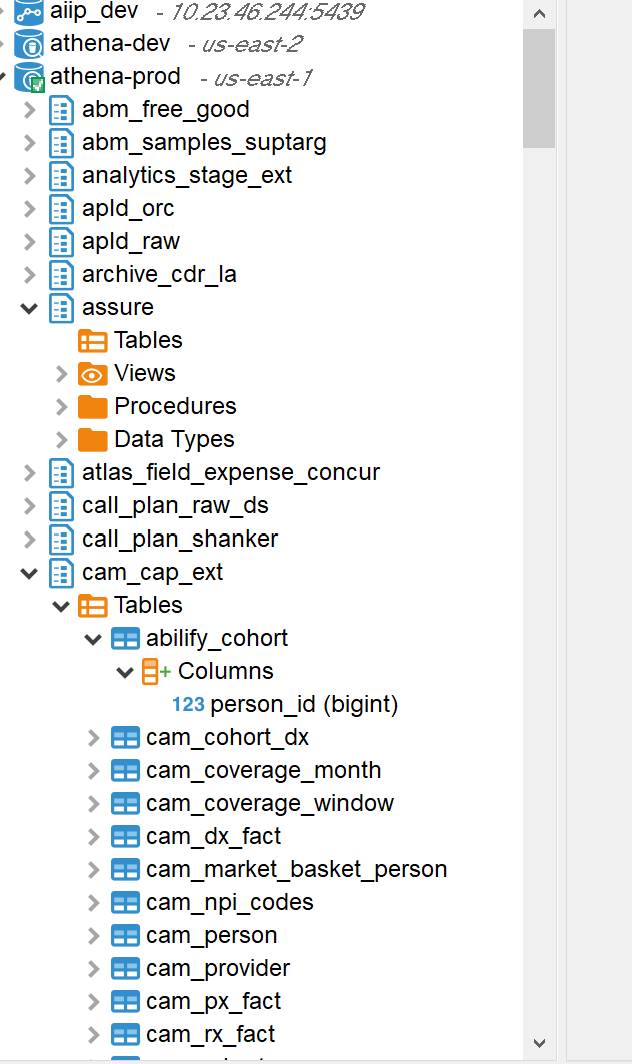Expand the cam_cohort_dx table
The image size is (632, 1064).
[x=93, y=737]
